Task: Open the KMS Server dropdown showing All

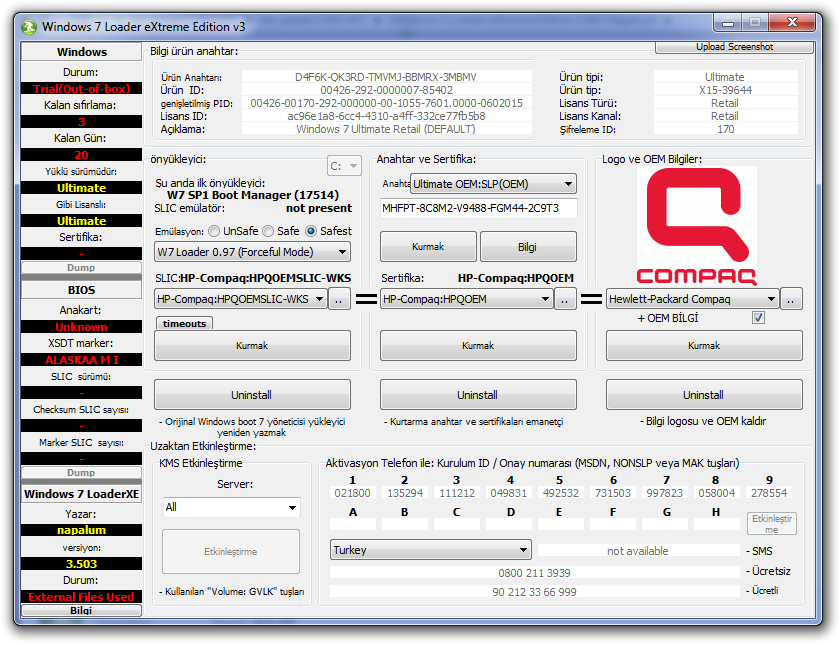Action: [x=231, y=507]
